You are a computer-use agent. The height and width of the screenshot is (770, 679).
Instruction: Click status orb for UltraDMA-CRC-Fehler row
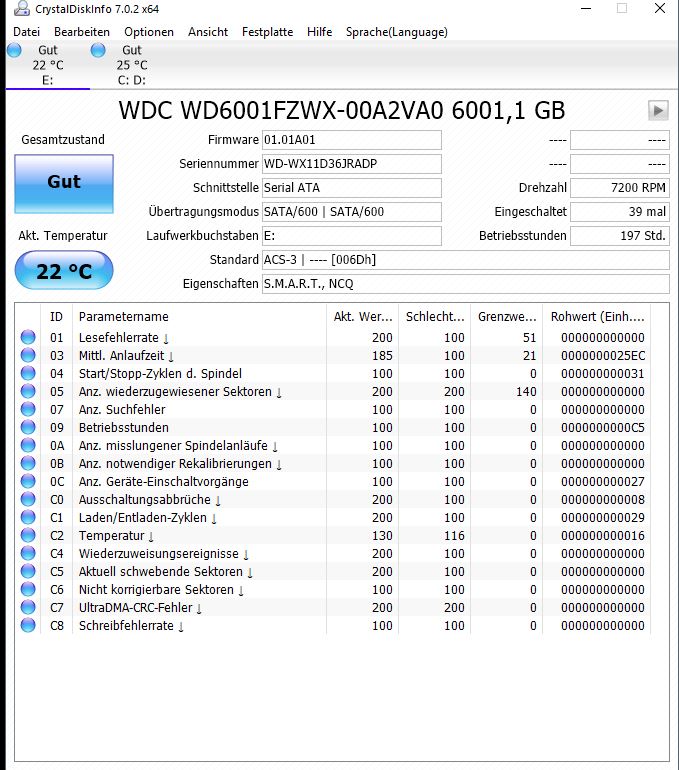pos(28,607)
